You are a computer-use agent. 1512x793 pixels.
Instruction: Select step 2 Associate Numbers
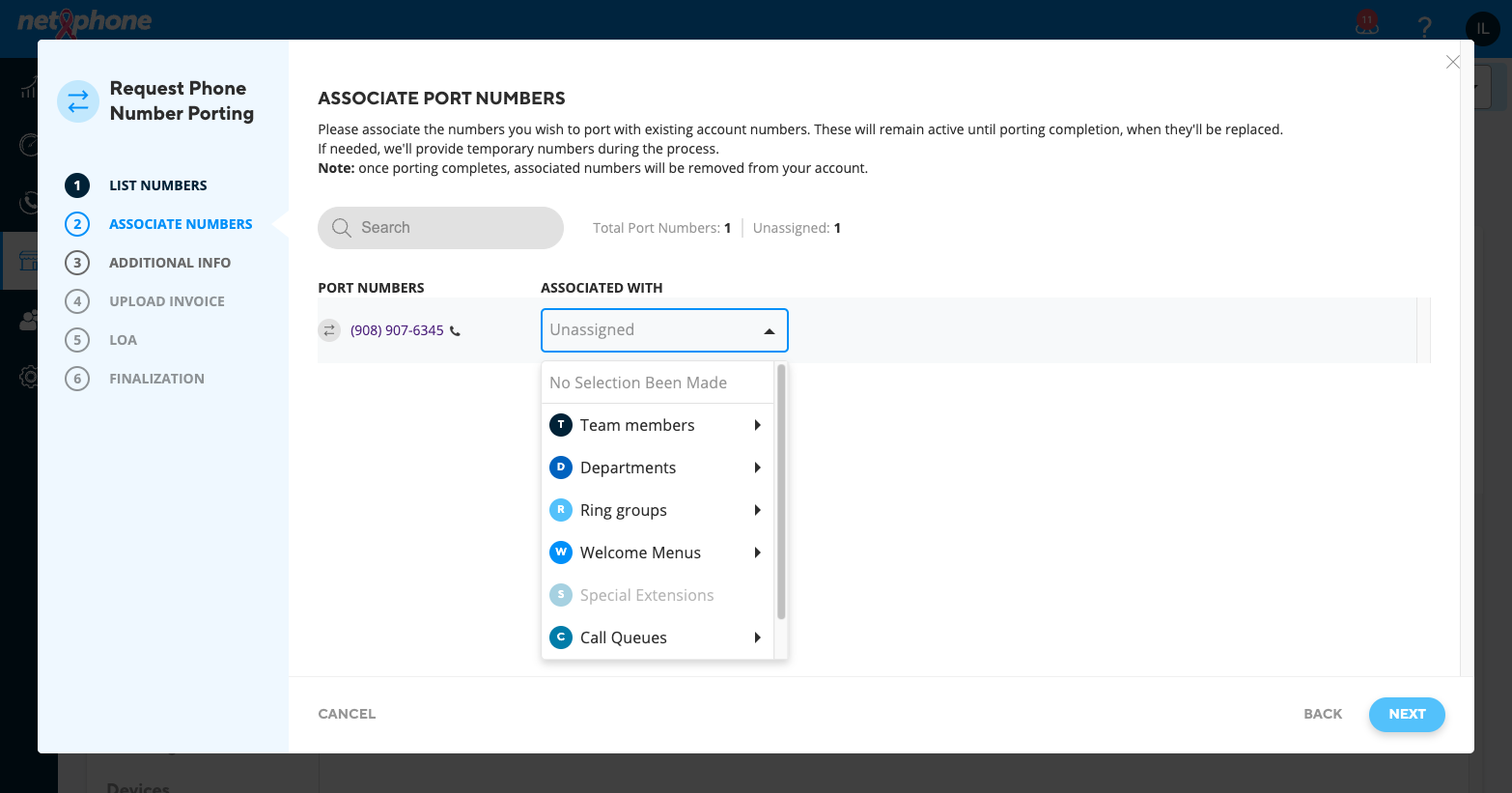(x=158, y=224)
